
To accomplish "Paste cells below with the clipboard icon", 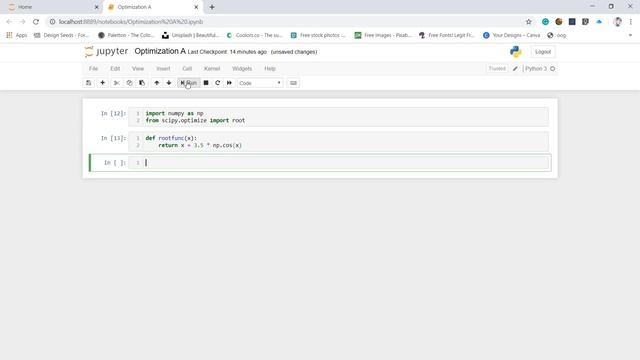I will point(142,83).
